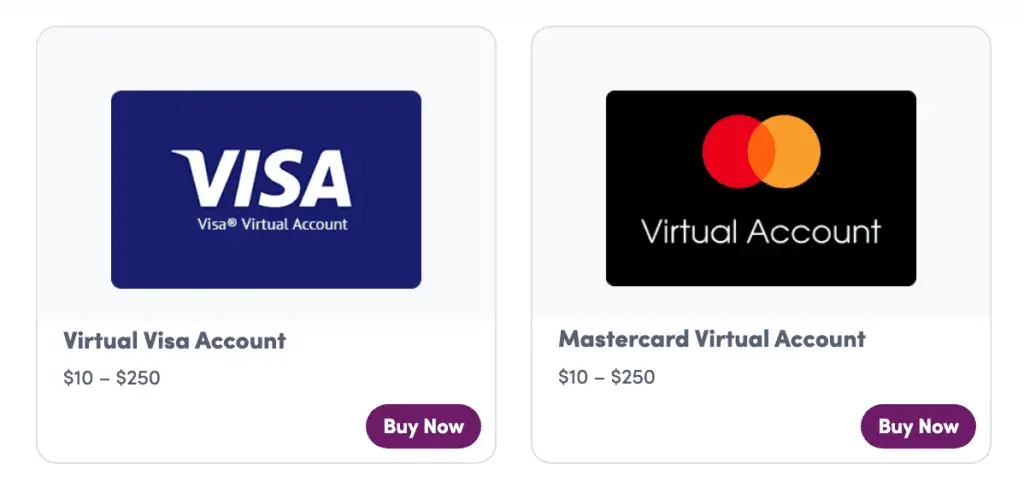Screen dimensions: 1024x487
Task: Select the blue Visa card image
Action: (x=266, y=189)
